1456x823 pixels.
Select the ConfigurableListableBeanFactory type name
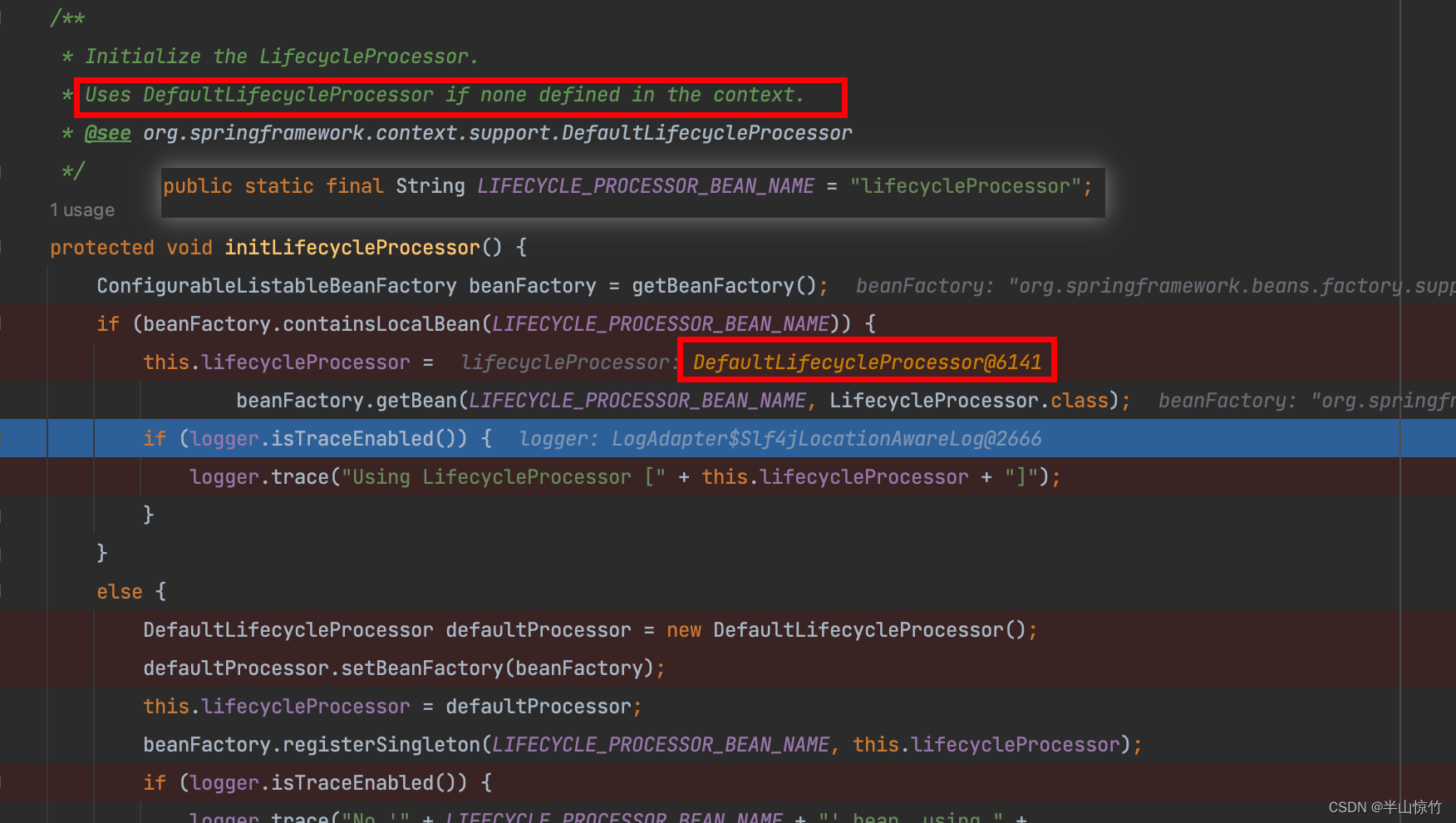277,286
